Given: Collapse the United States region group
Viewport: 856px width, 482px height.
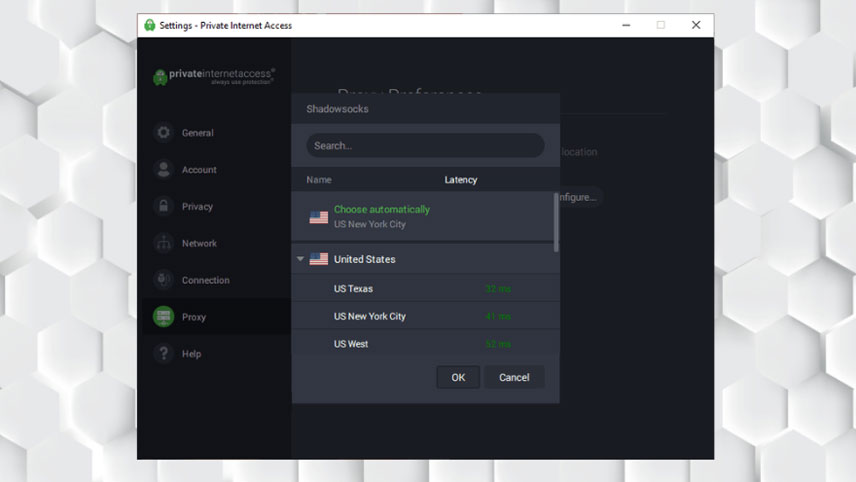Looking at the screenshot, I should pos(300,259).
